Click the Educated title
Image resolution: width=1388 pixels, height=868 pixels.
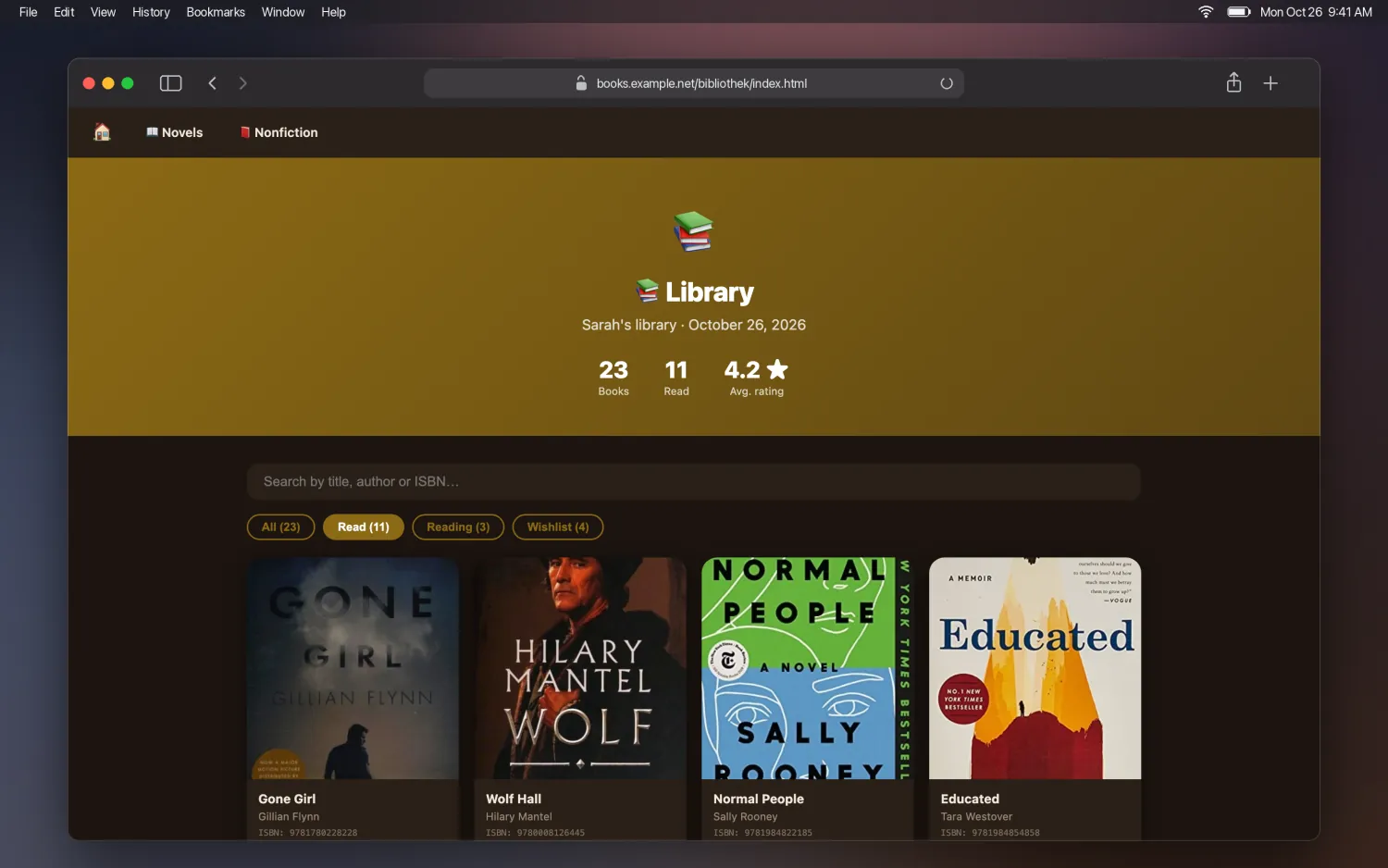pos(970,799)
